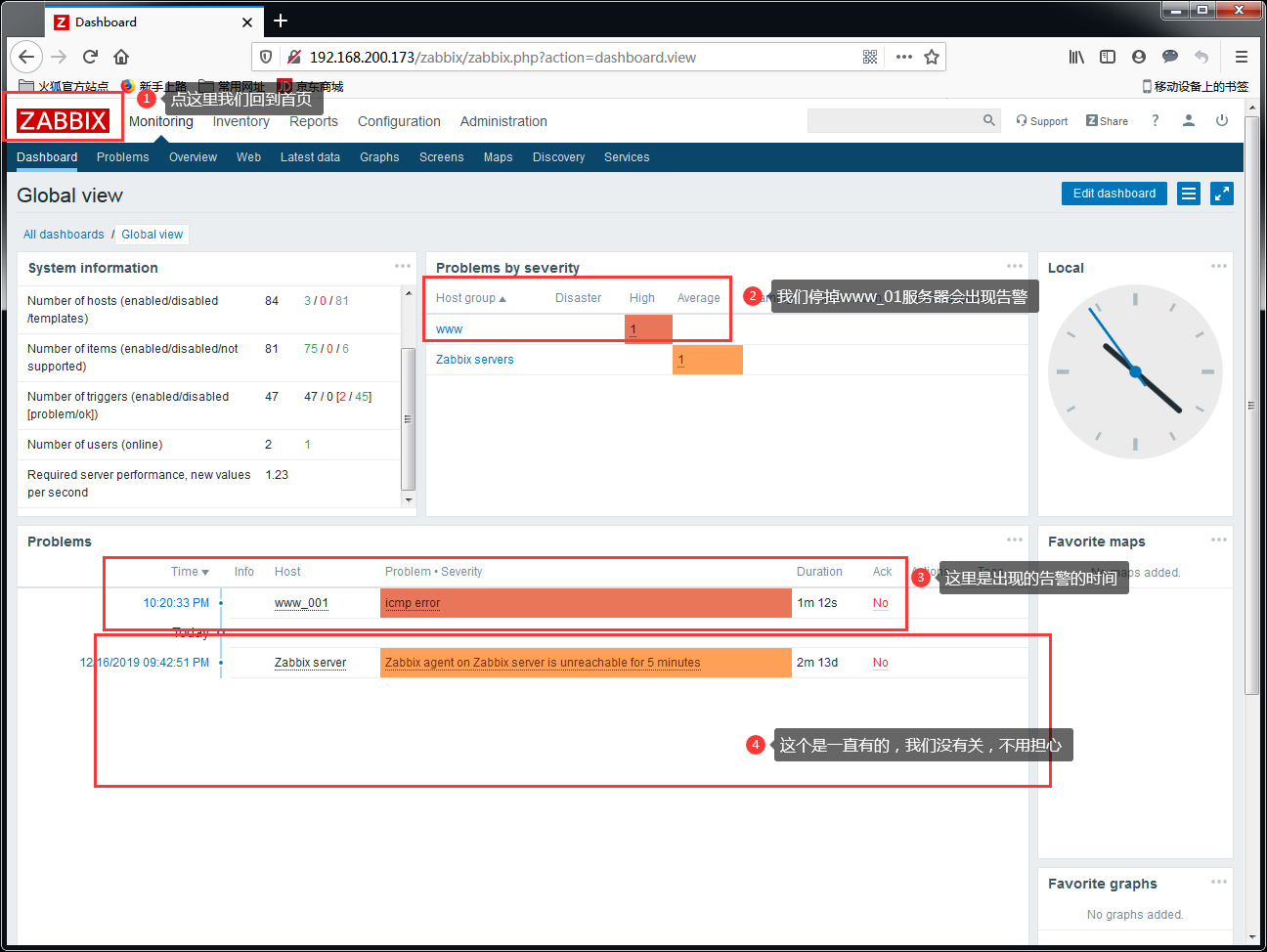Go back with the browser back arrow
Screen dimensions: 1267x952
[x=26, y=57]
